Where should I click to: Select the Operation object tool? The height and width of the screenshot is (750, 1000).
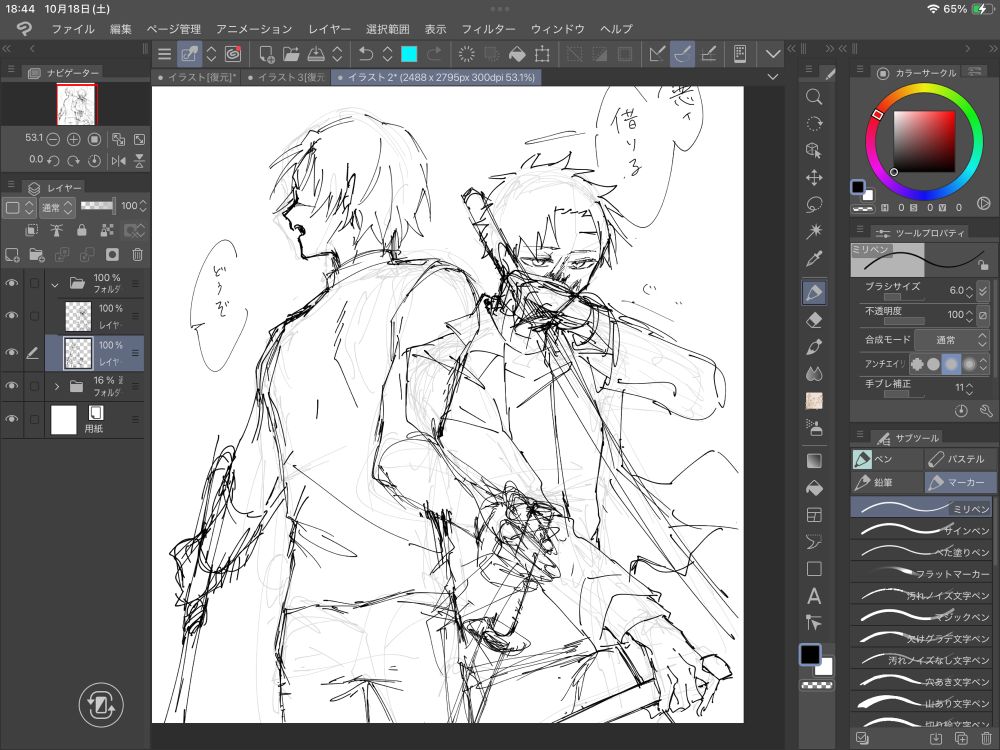click(x=814, y=150)
